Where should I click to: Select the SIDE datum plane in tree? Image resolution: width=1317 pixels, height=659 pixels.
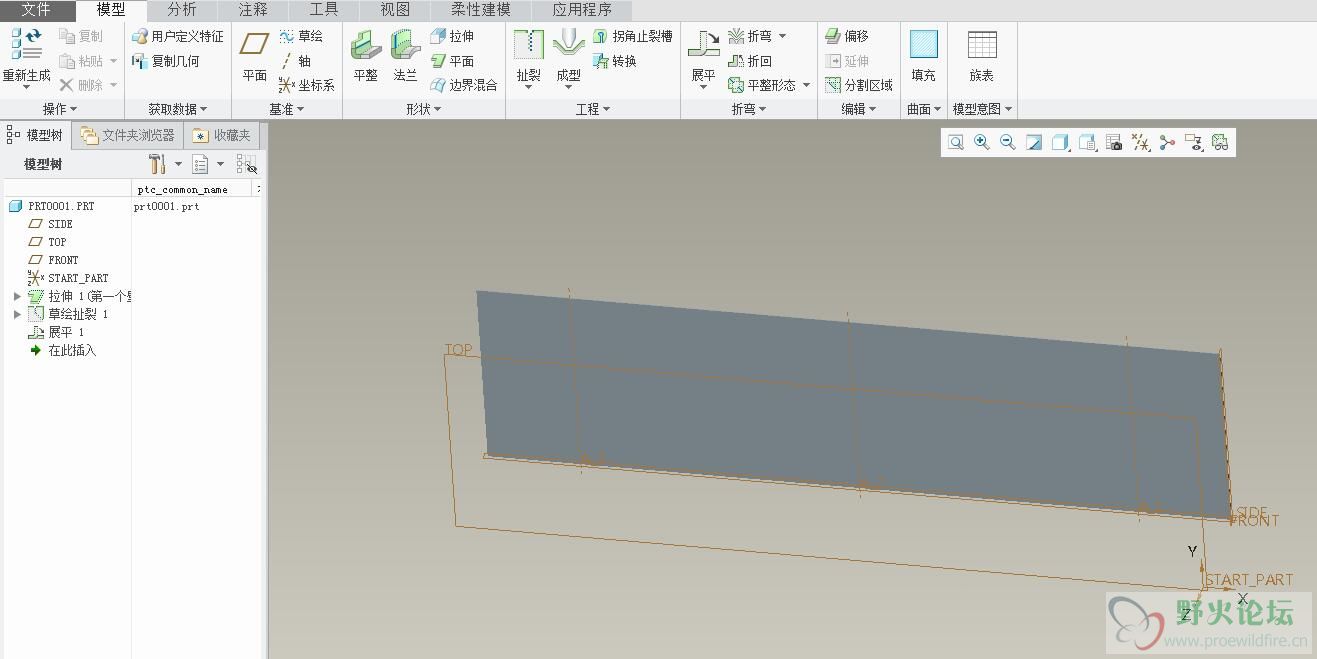tap(50, 224)
